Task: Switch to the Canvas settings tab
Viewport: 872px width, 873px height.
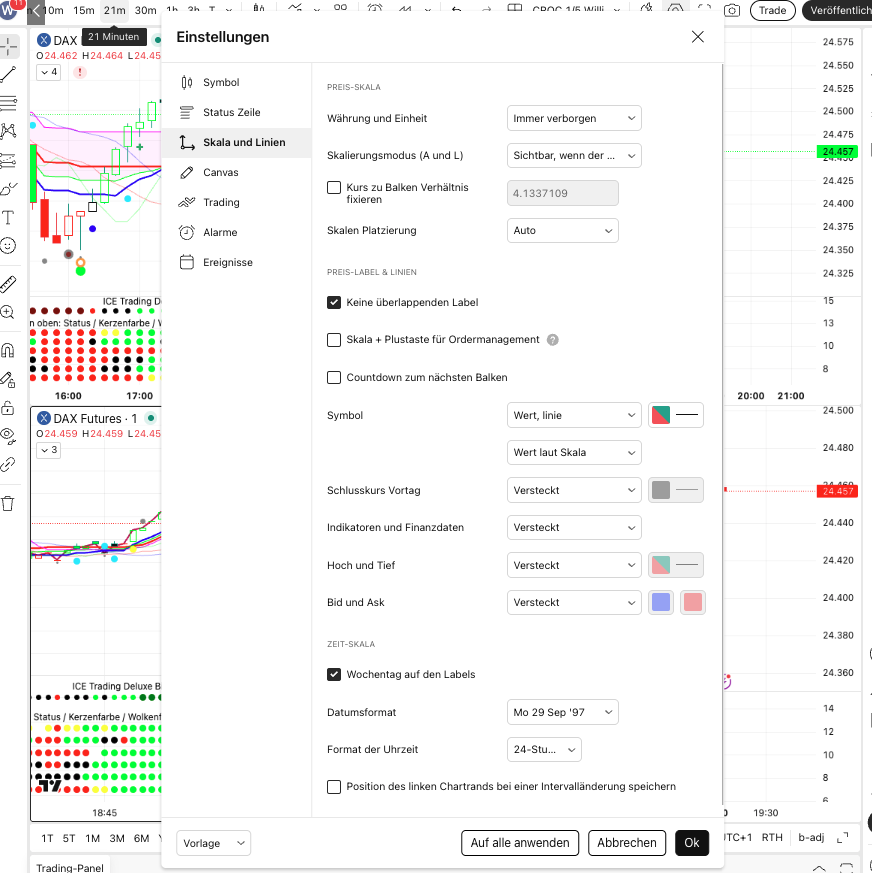Action: point(220,172)
